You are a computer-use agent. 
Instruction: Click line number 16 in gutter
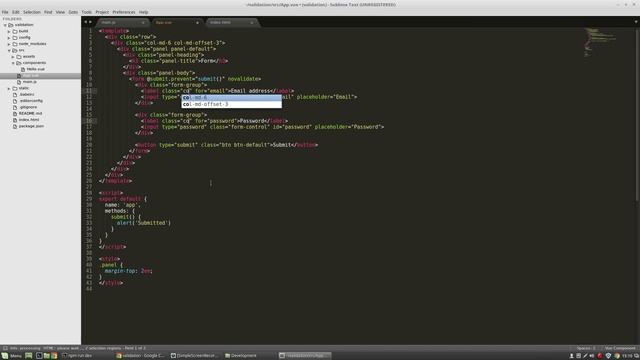coord(89,121)
